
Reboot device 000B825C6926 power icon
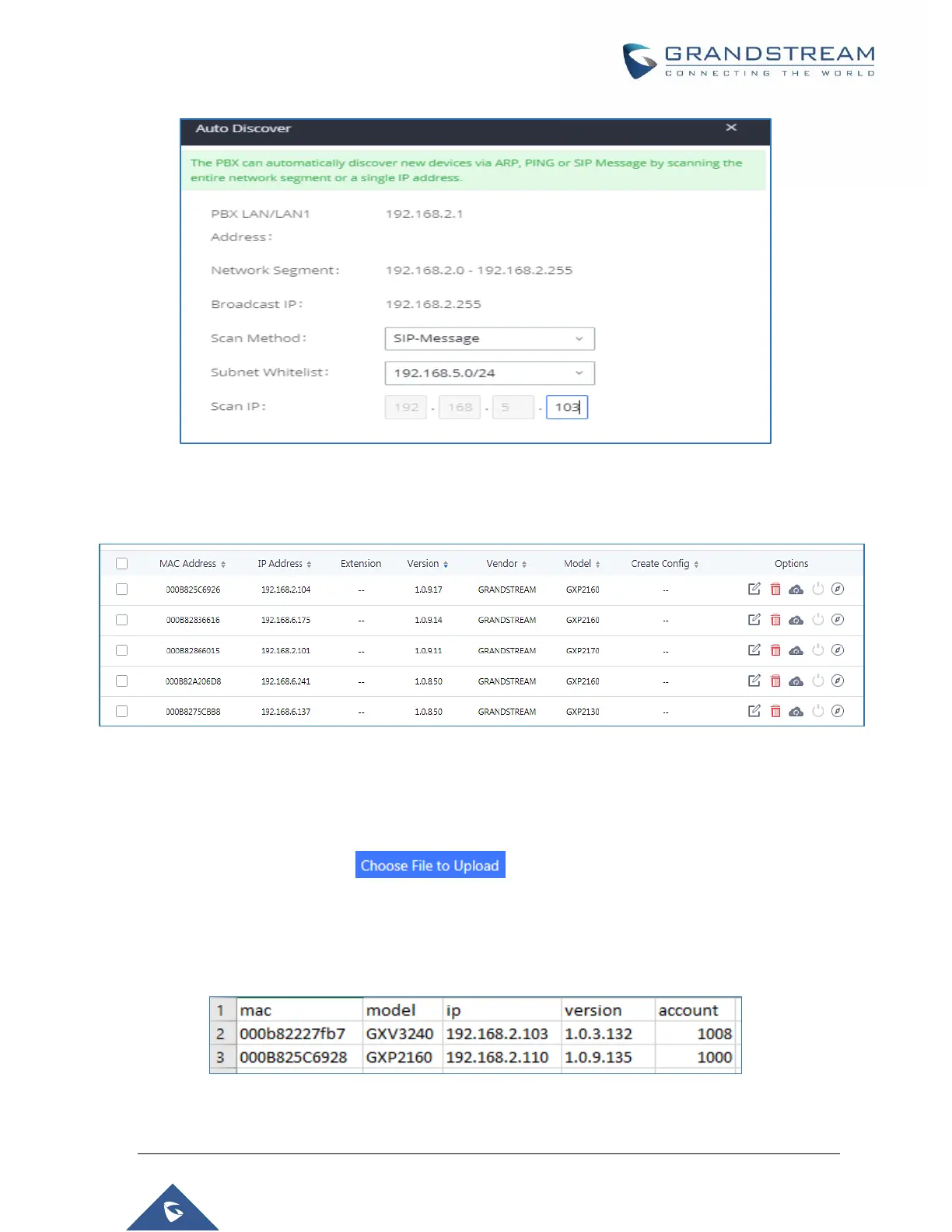[817, 589]
